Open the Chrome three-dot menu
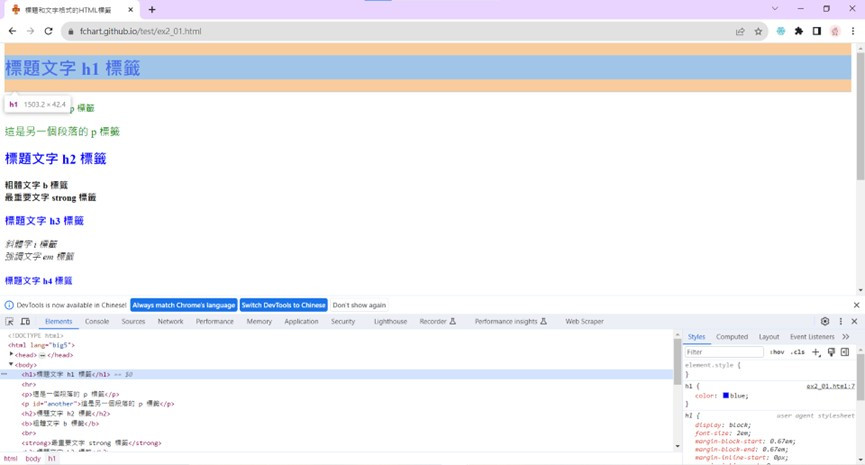 (853, 31)
